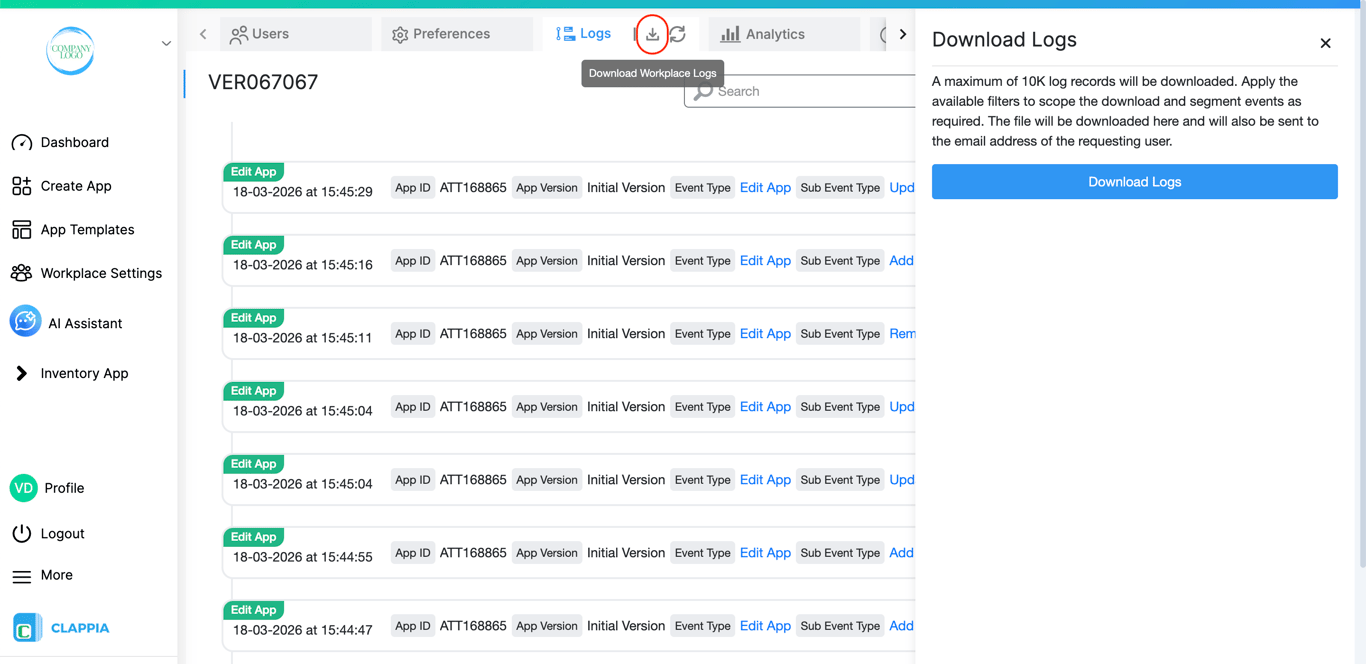The image size is (1366, 664).
Task: Click Edit App link in the 15:44:47 row
Action: pos(765,626)
